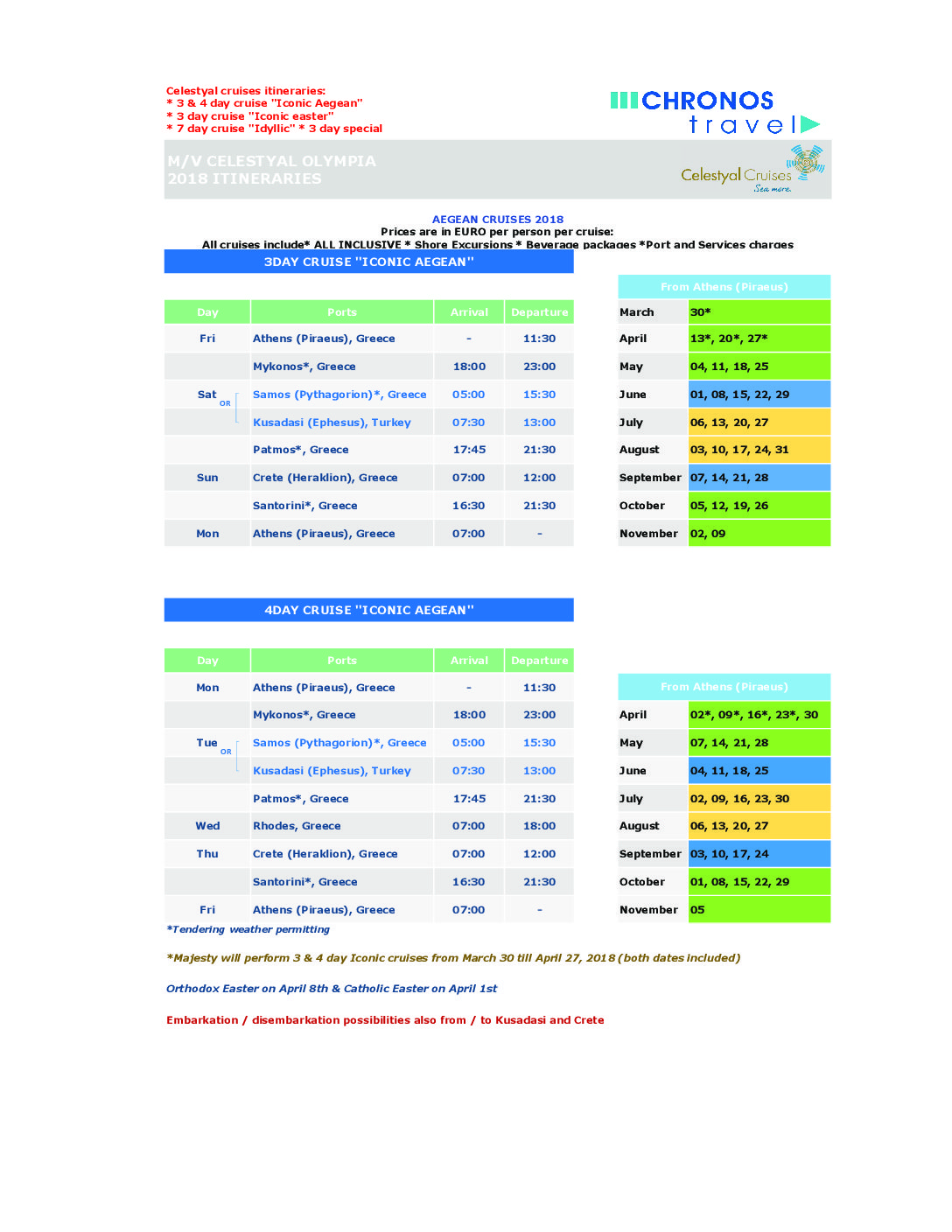Click 'Sun' day cell in 3-day table

point(207,478)
